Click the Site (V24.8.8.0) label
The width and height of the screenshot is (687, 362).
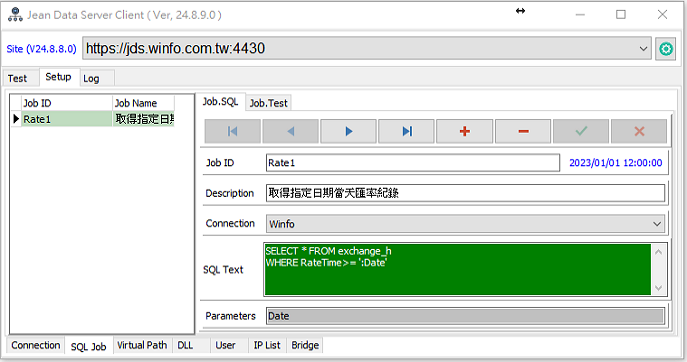(x=41, y=49)
